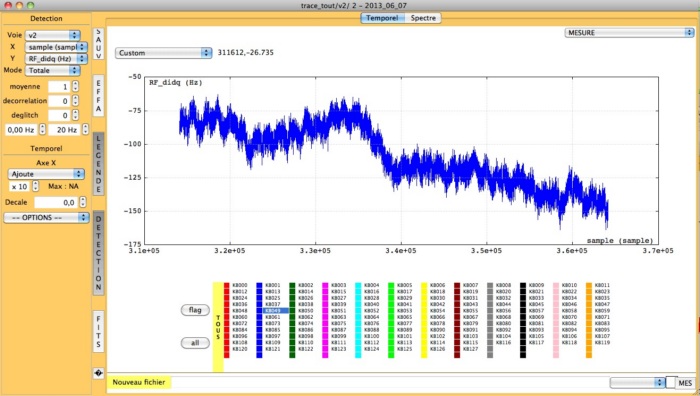Viewport: 700px width, 396px height.
Task: Click the yellow swatch beside KB006
Action: coord(424,285)
